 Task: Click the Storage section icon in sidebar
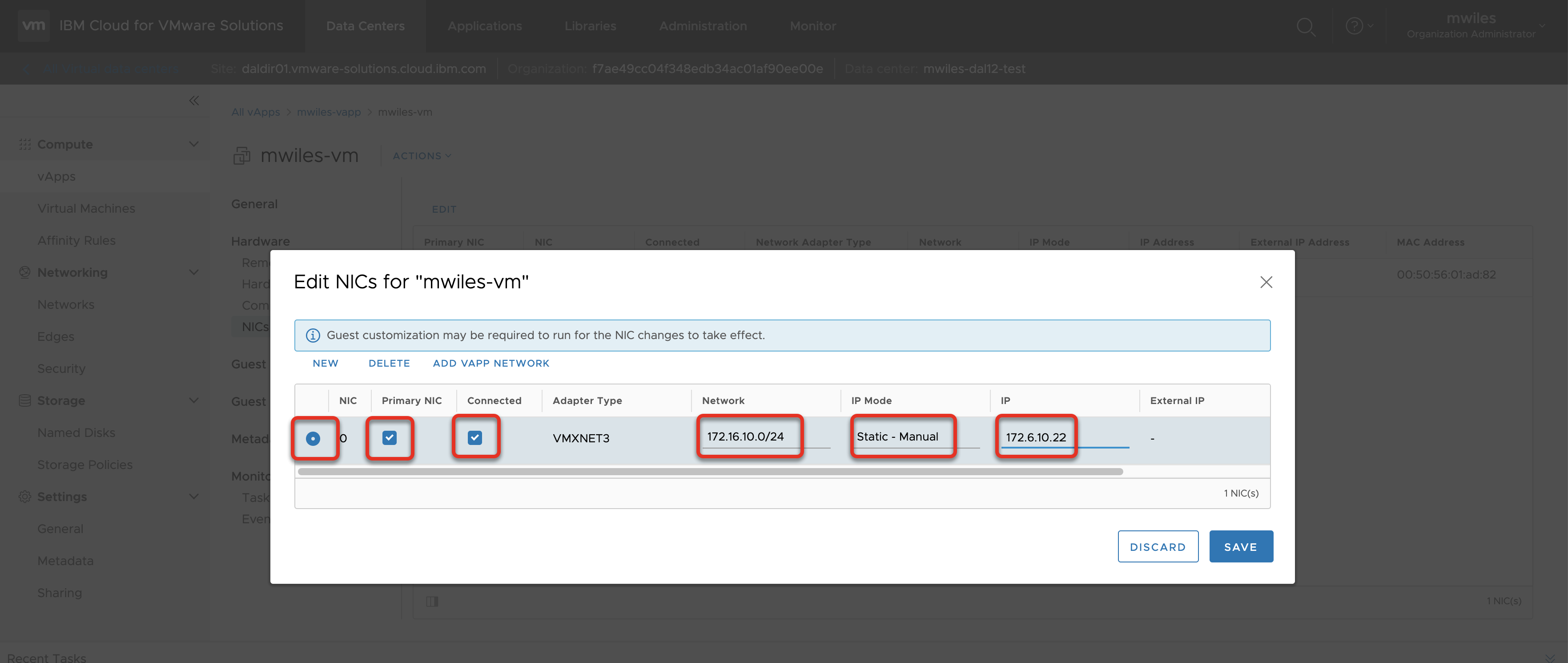click(x=24, y=400)
